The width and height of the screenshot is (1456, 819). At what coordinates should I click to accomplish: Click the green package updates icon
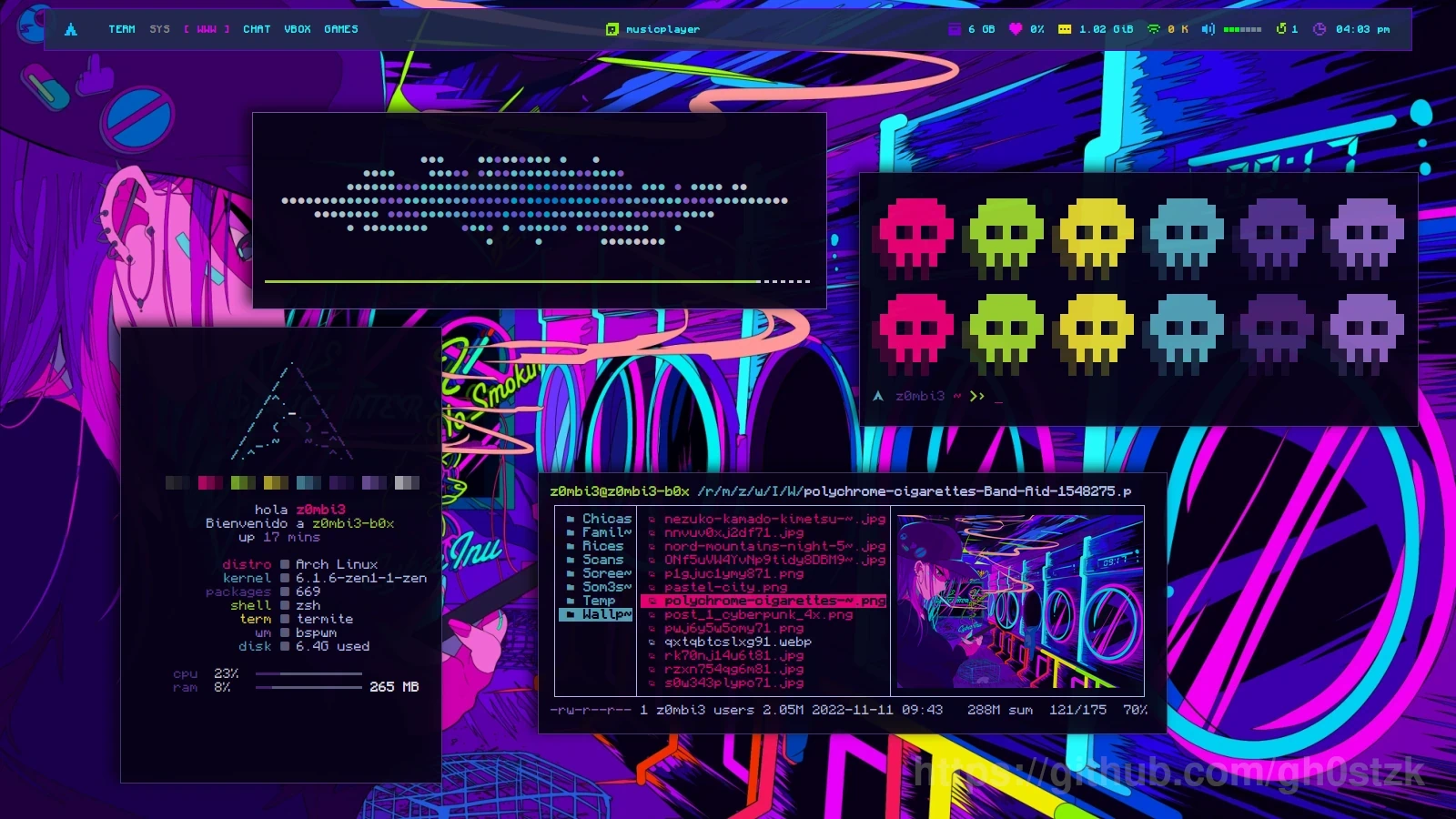click(x=1281, y=29)
